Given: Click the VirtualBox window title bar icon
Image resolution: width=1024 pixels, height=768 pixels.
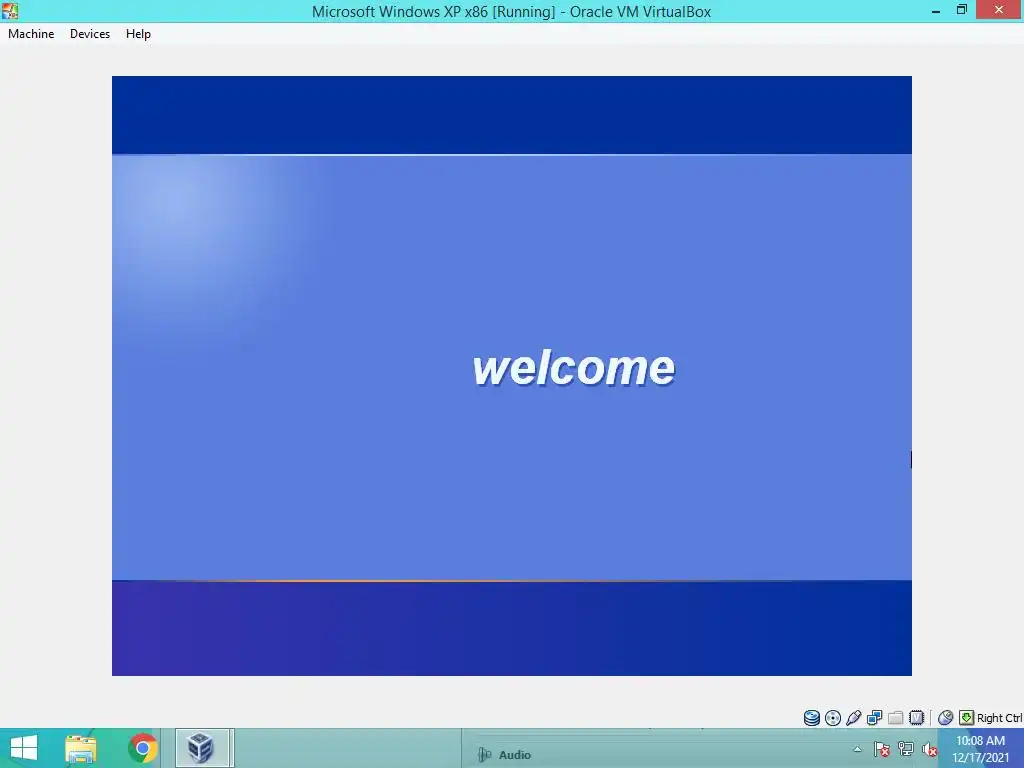Looking at the screenshot, I should tap(10, 10).
